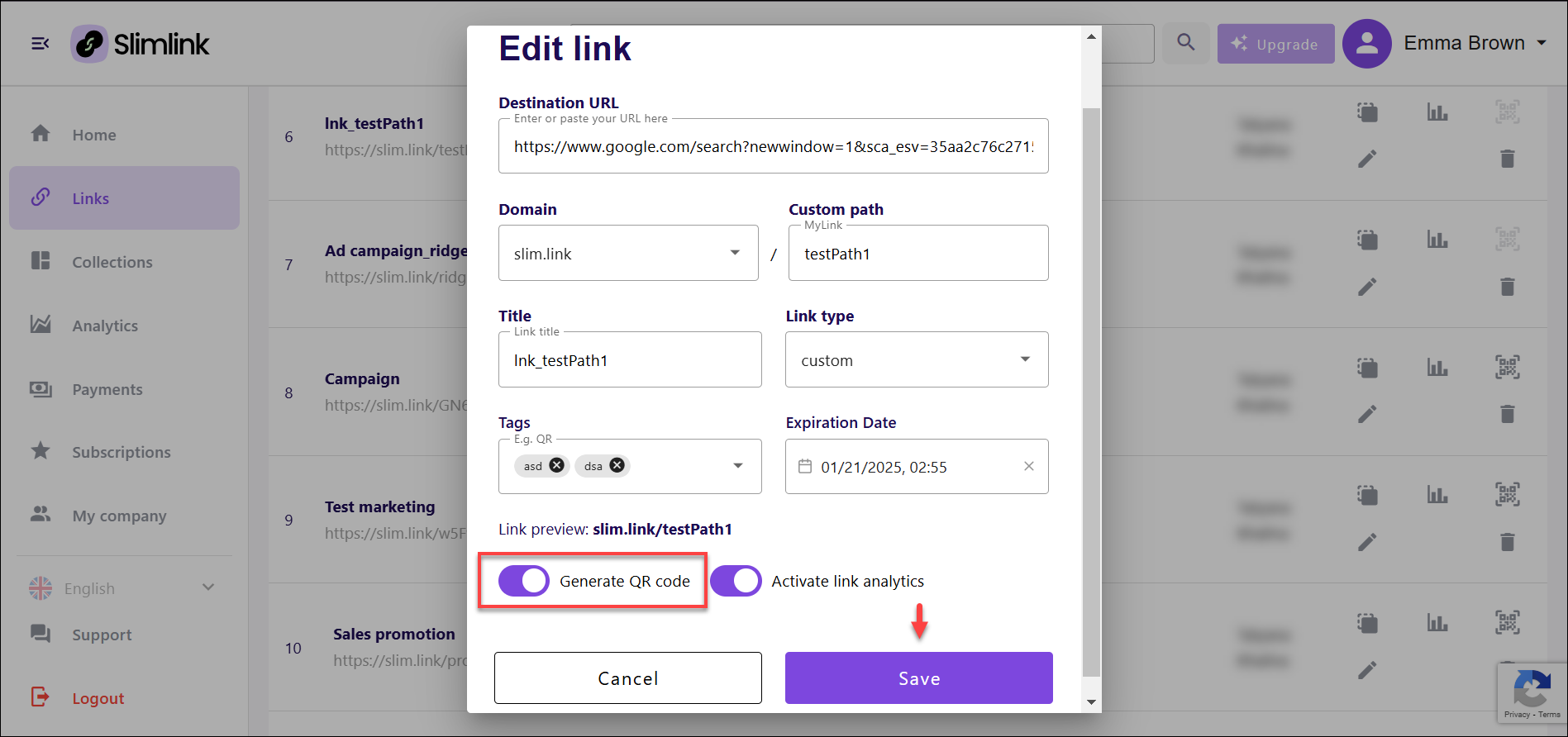Viewport: 1568px width, 737px height.
Task: Edit pencil icon for Sales promotion row
Action: click(1367, 670)
